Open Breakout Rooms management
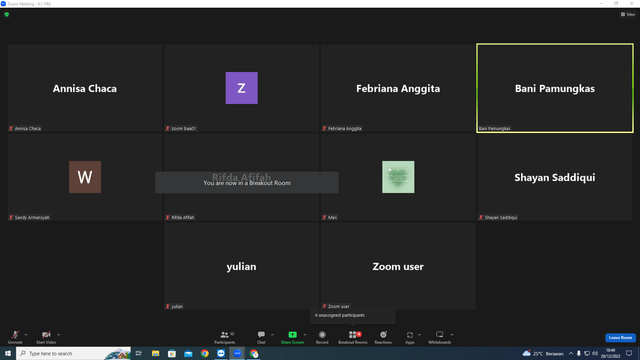 pos(353,337)
